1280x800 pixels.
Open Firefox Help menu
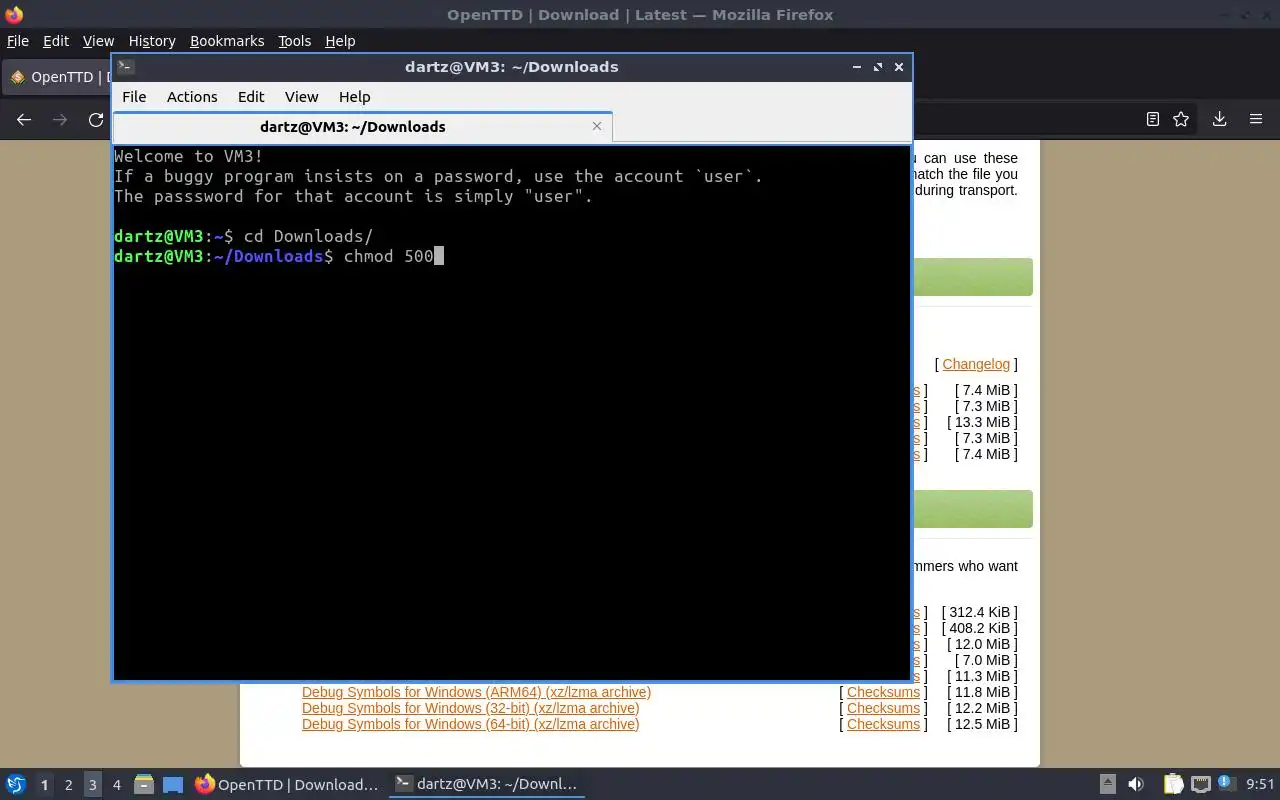point(340,41)
